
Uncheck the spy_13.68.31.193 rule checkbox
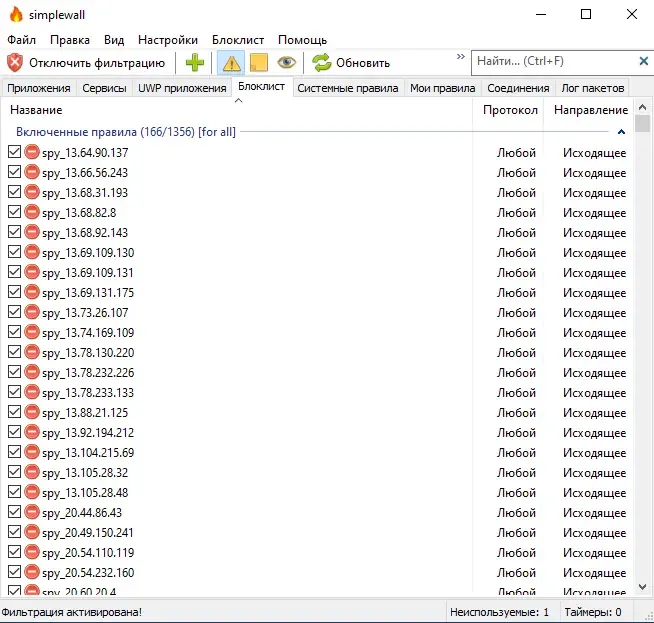[14, 192]
